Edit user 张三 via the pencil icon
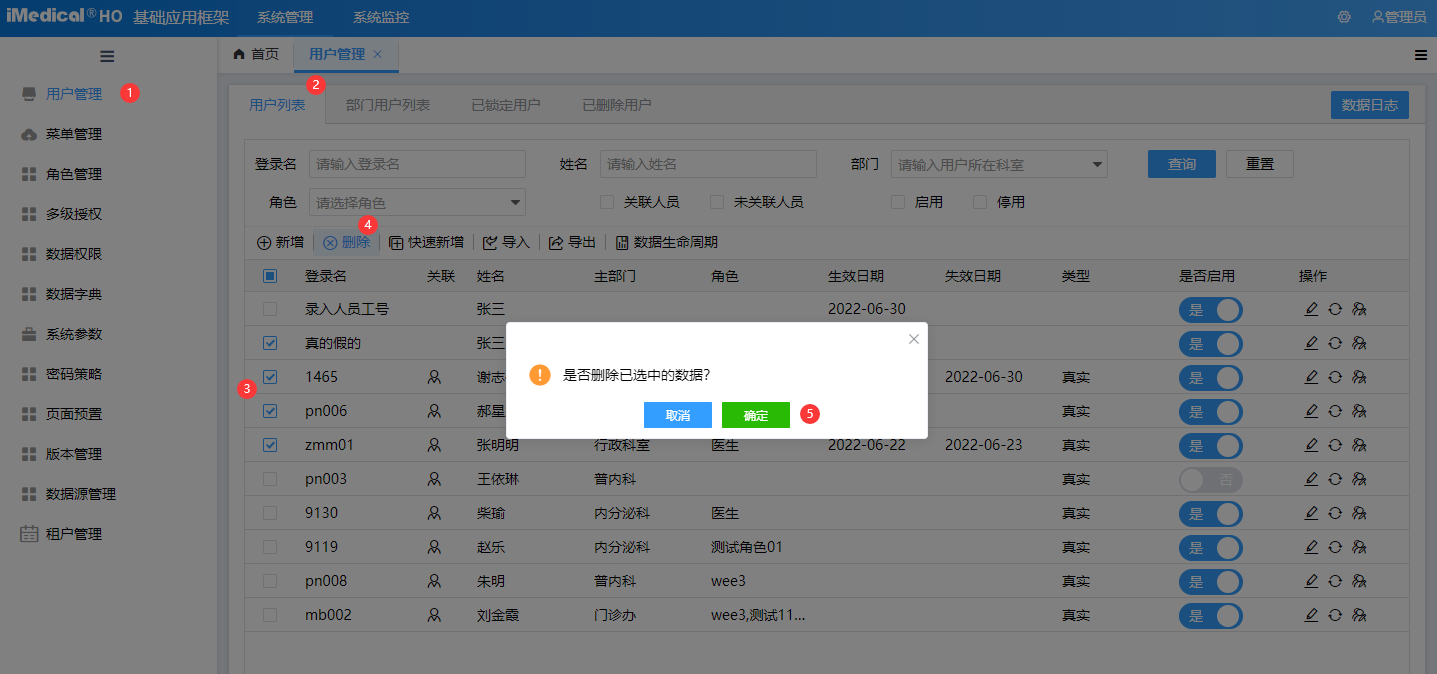 click(1311, 309)
